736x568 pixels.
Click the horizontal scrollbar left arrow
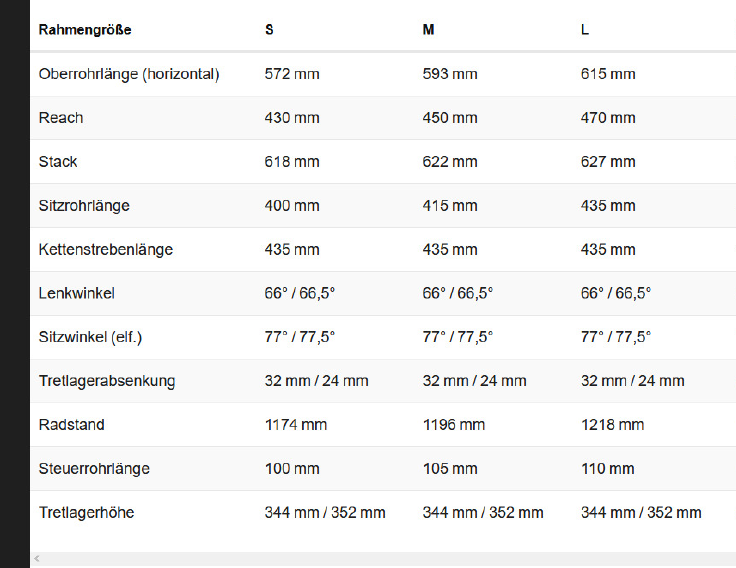37,559
